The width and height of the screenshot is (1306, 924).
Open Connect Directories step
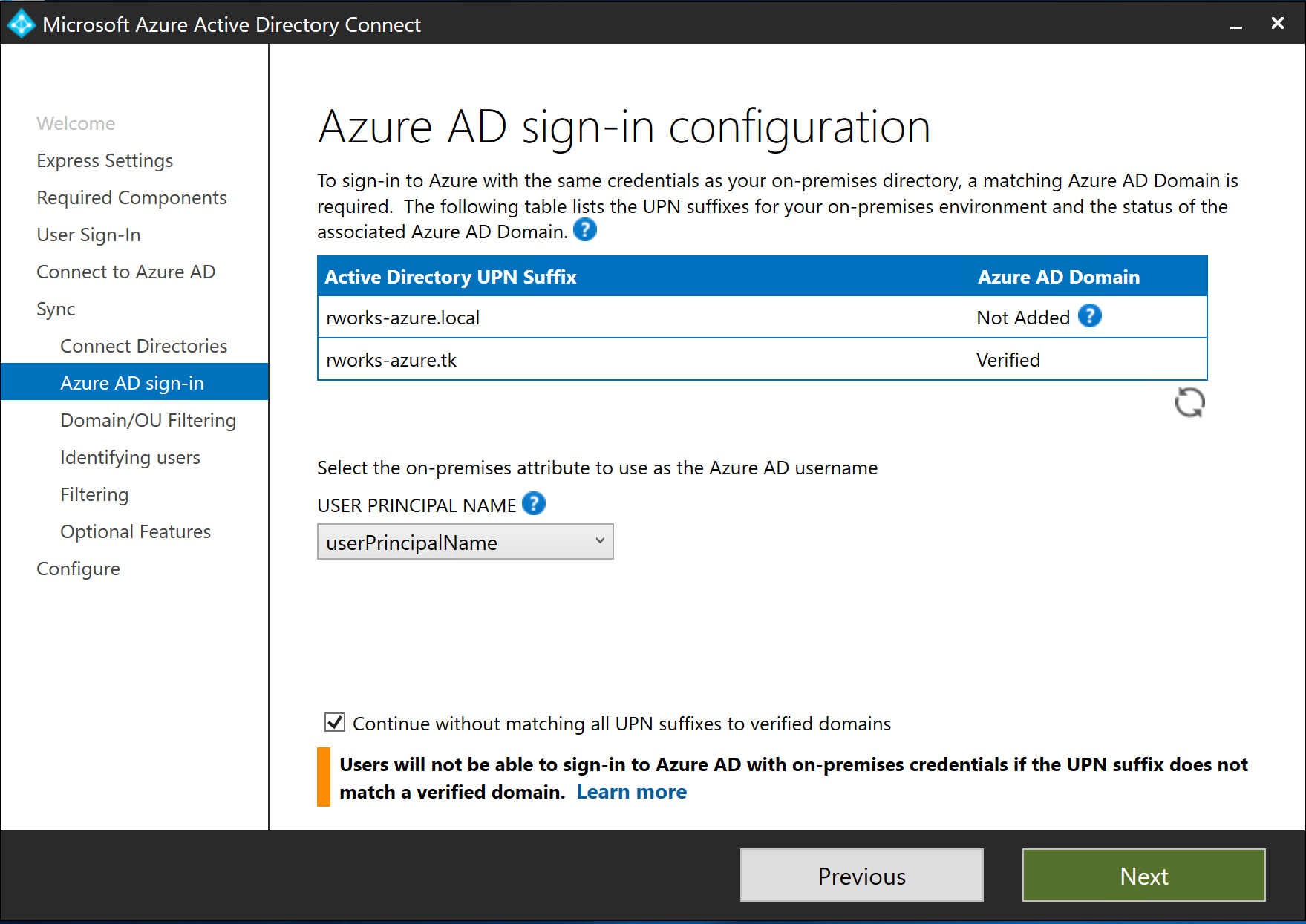click(143, 346)
